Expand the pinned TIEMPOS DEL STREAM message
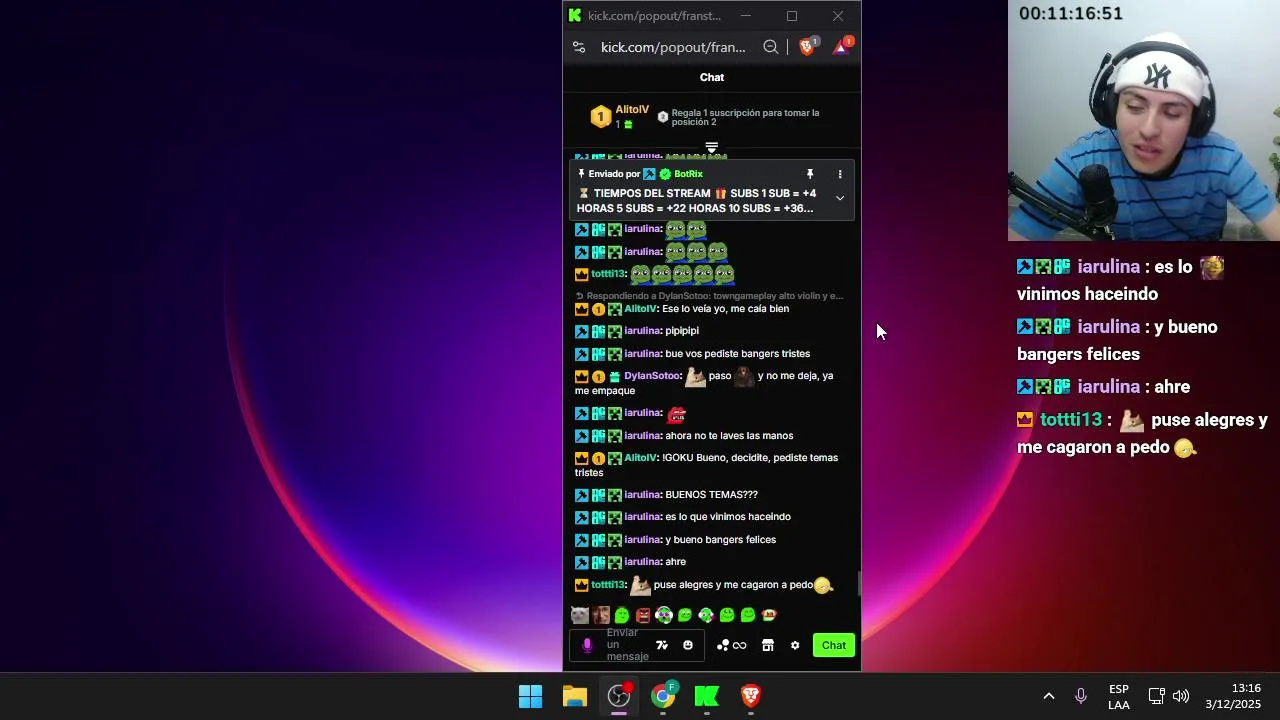This screenshot has width=1280, height=720. click(840, 198)
